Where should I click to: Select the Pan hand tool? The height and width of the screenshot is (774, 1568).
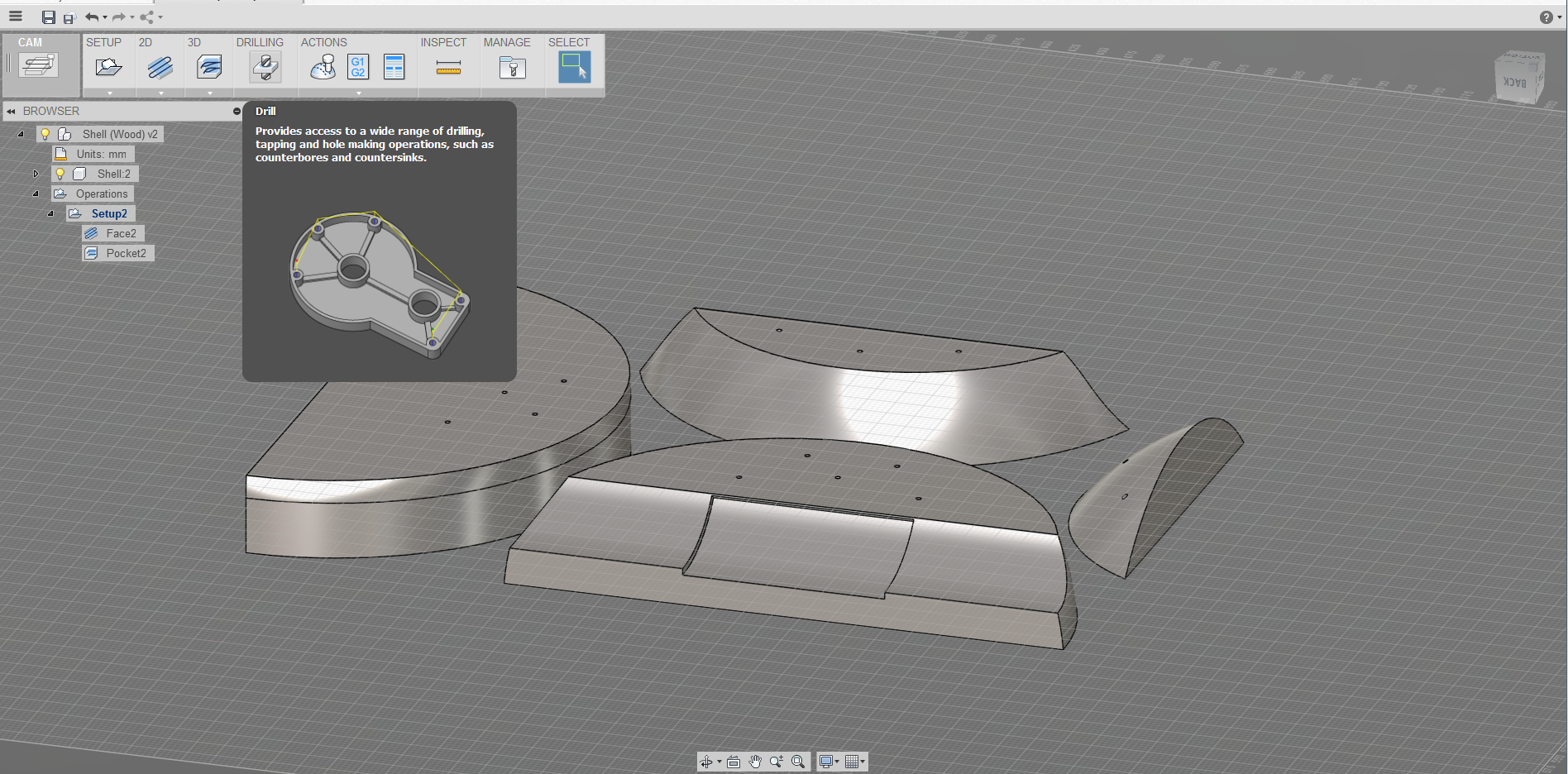click(x=755, y=762)
